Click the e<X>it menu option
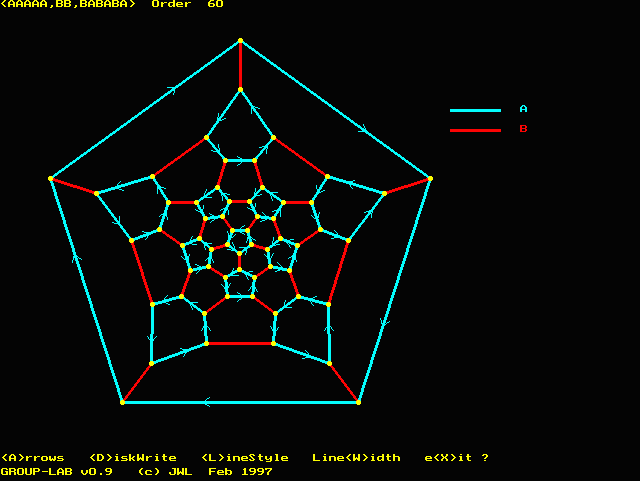Screen dimensions: 640x481 (x=448, y=458)
